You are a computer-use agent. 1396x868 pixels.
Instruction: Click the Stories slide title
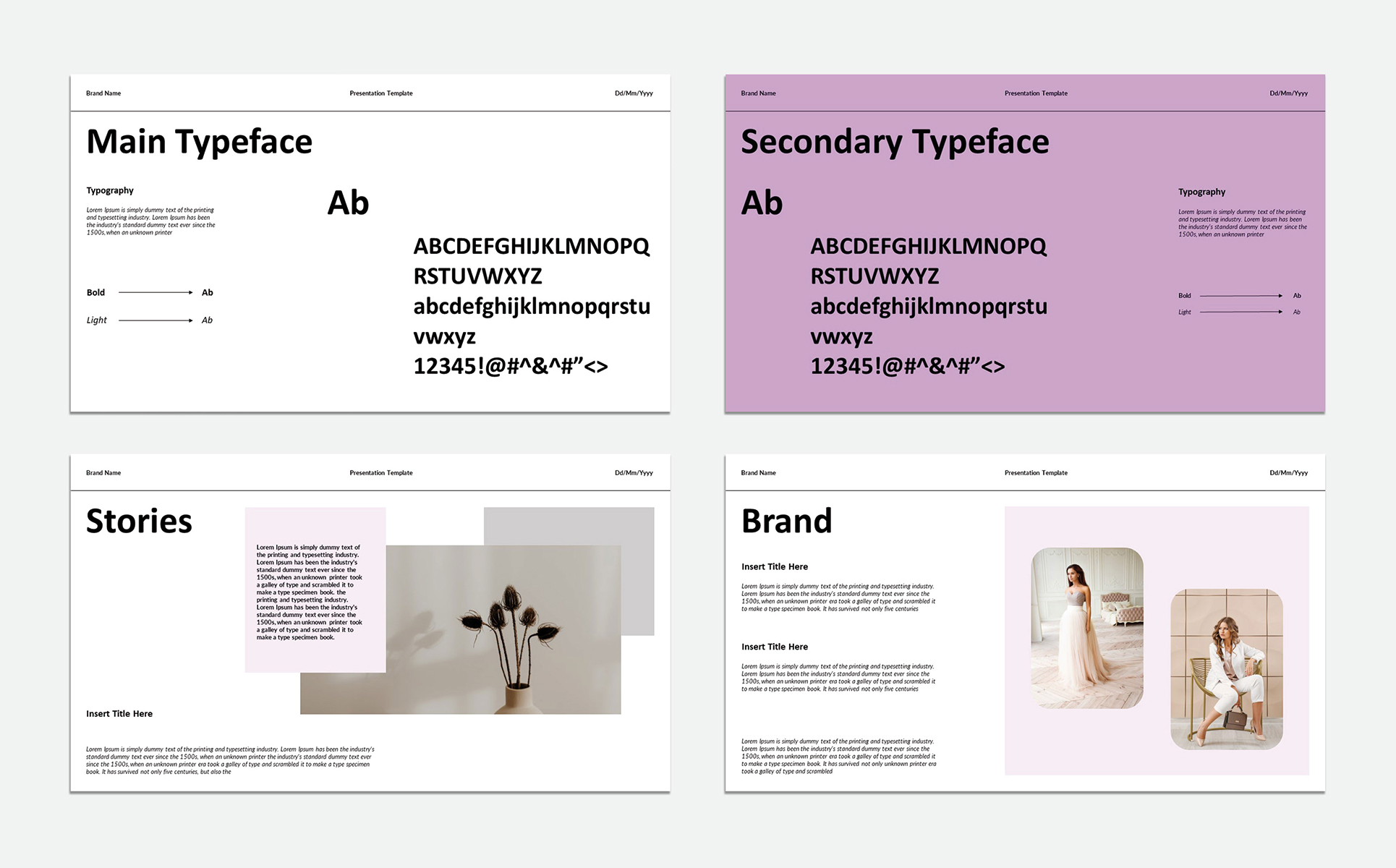pyautogui.click(x=139, y=522)
